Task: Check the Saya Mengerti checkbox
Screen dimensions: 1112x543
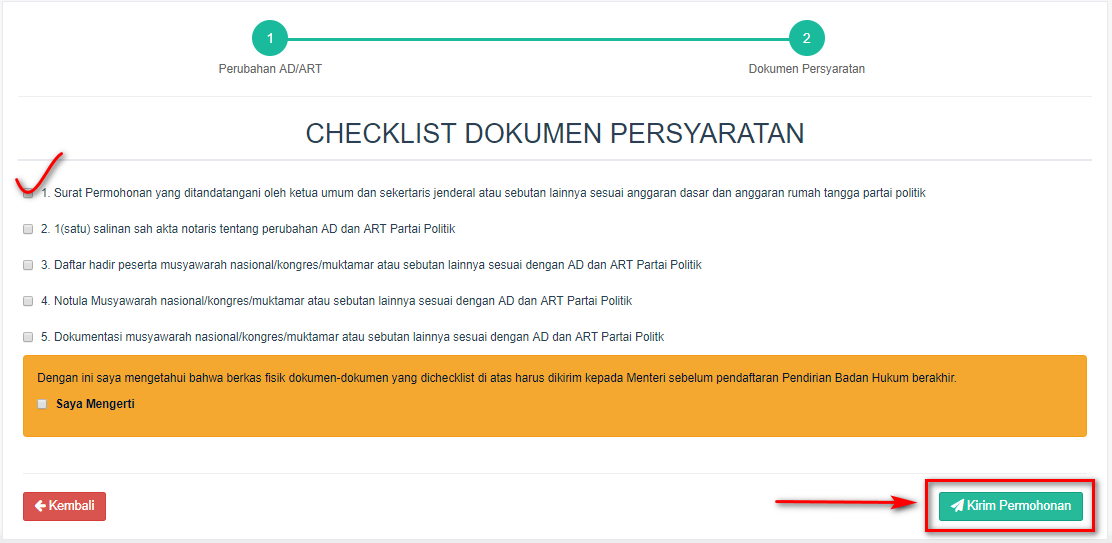Action: (x=42, y=404)
